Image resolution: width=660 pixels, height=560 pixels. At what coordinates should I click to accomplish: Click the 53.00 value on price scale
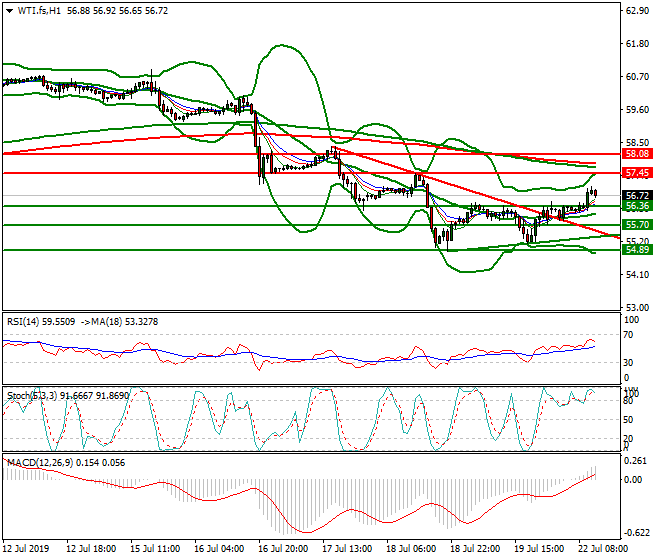(636, 307)
